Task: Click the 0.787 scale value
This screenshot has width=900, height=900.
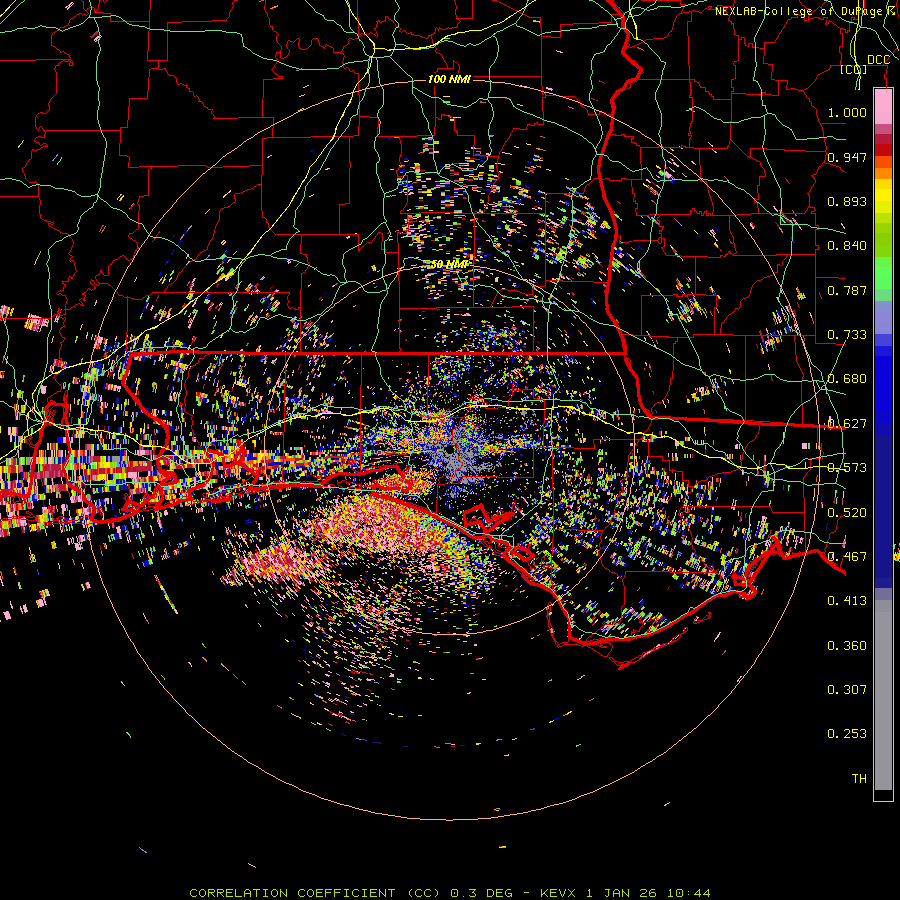Action: pos(847,290)
